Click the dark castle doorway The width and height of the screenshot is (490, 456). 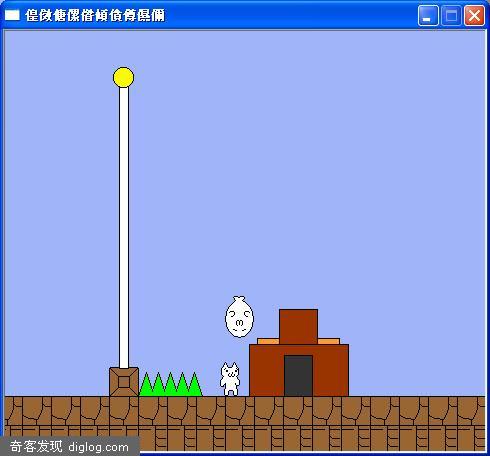pos(298,376)
